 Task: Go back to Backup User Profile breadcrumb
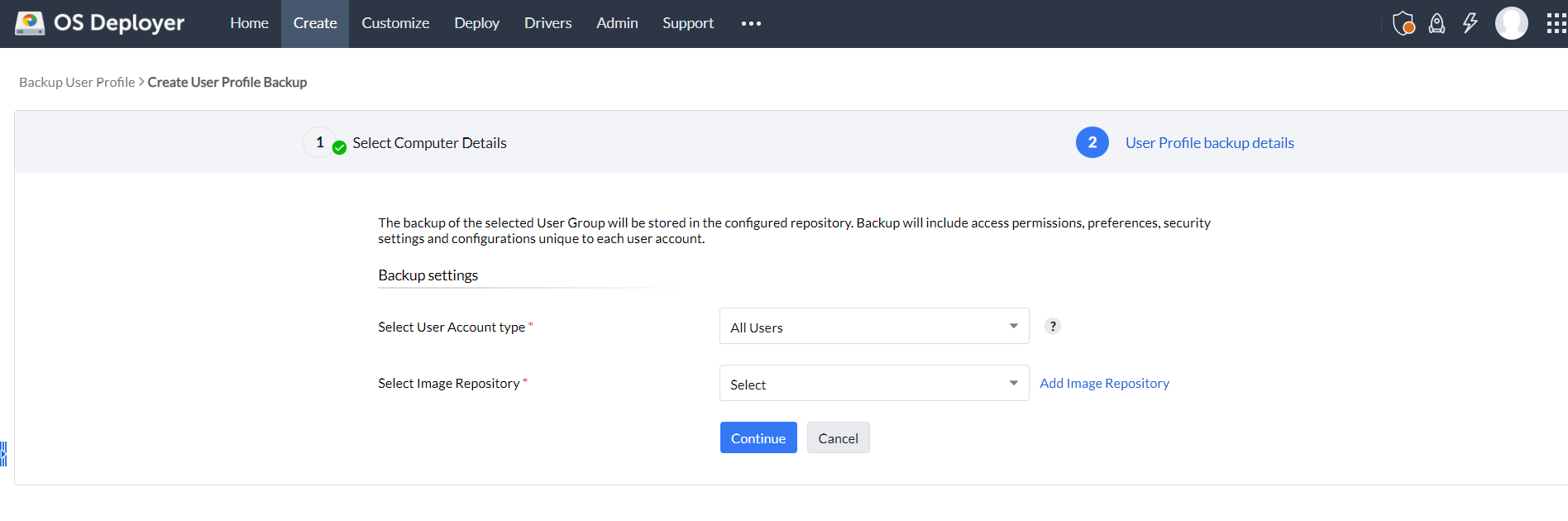pos(77,82)
